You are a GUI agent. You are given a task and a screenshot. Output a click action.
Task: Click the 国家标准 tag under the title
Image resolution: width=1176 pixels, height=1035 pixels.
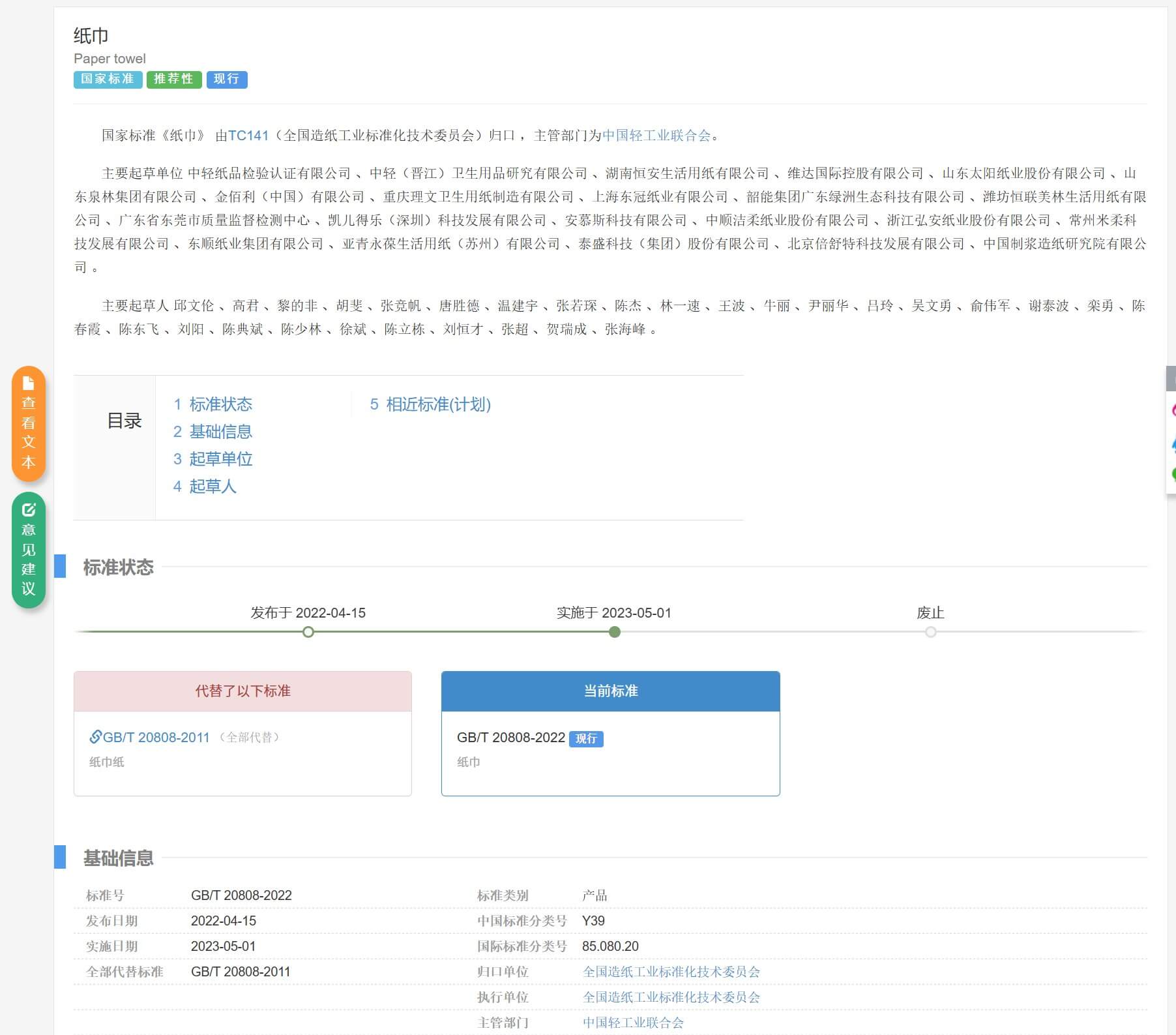(x=108, y=79)
